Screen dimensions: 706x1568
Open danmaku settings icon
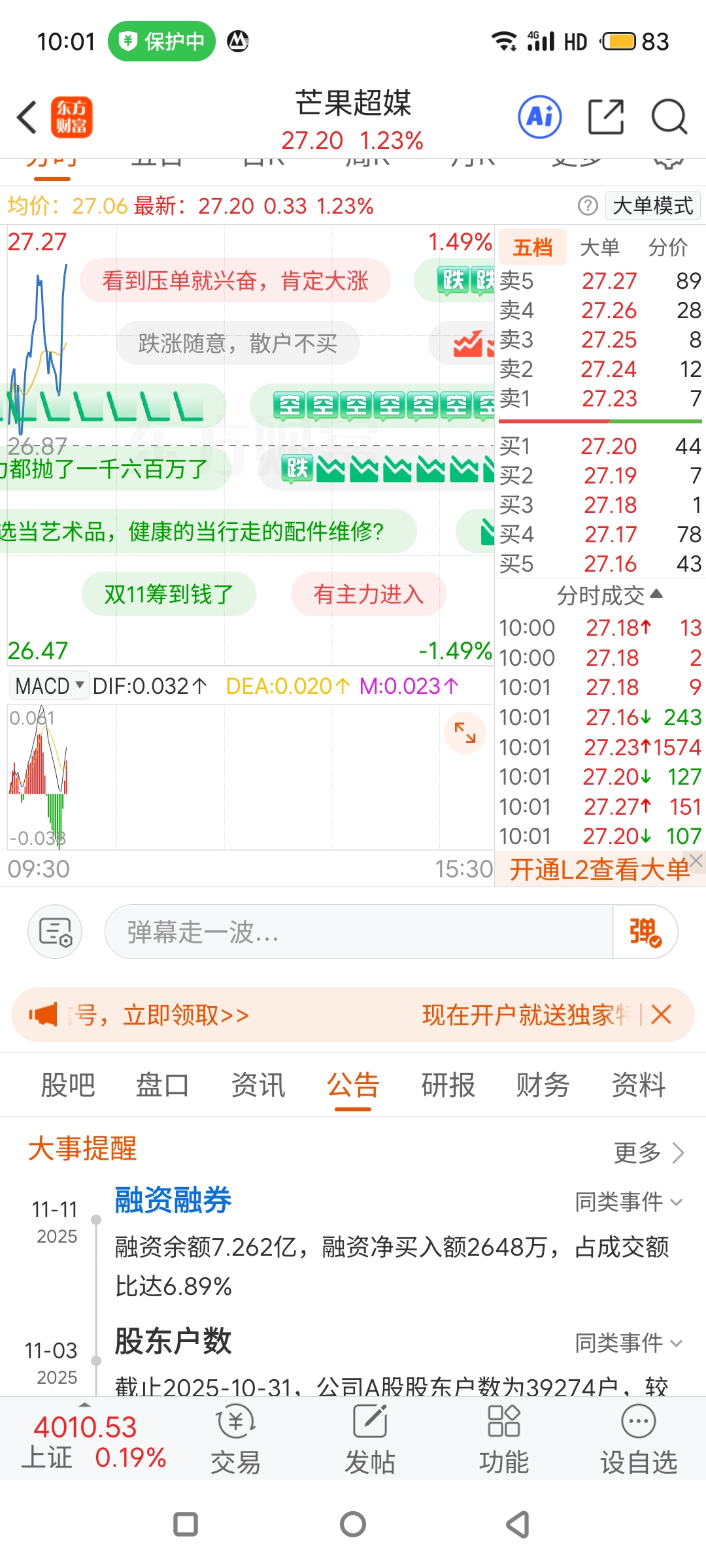[55, 932]
